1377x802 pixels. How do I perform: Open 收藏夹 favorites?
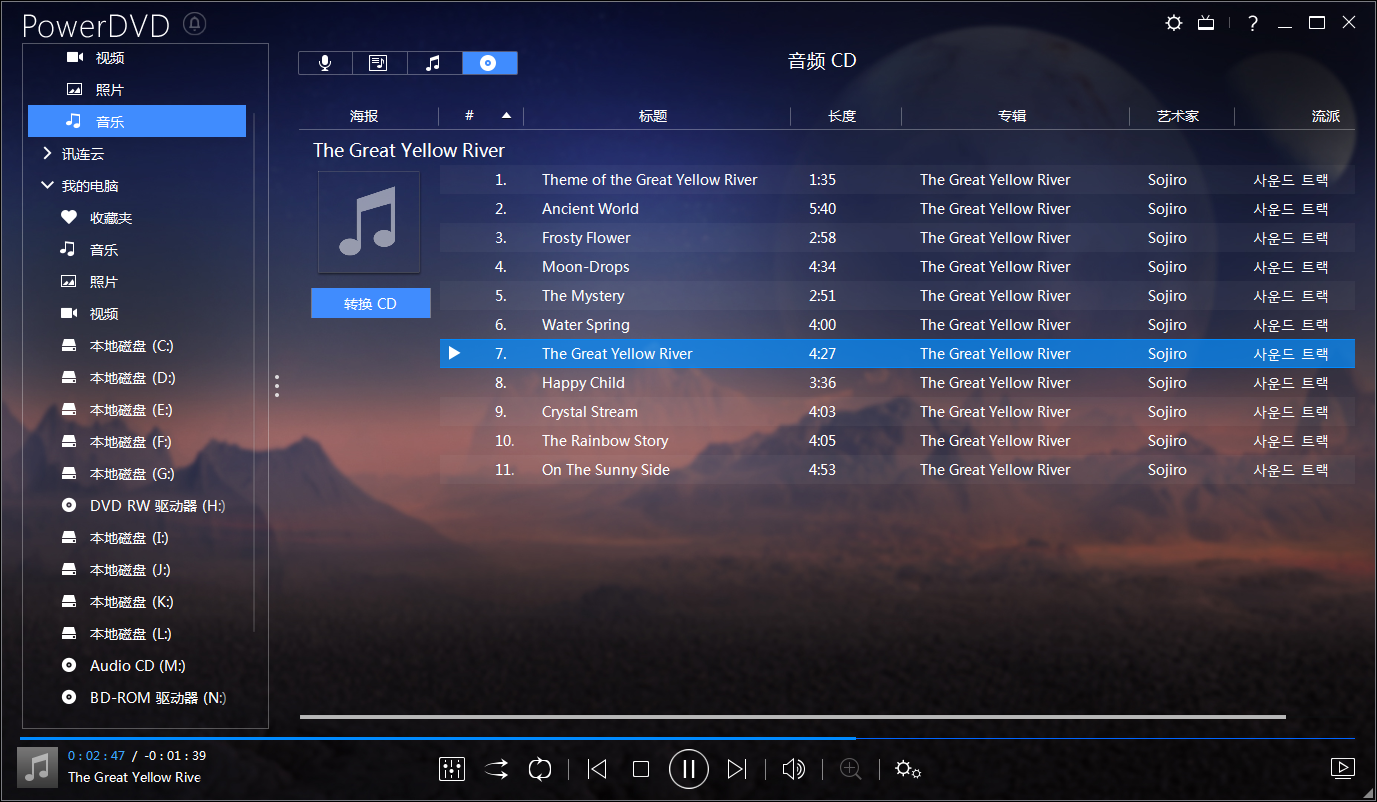(111, 218)
